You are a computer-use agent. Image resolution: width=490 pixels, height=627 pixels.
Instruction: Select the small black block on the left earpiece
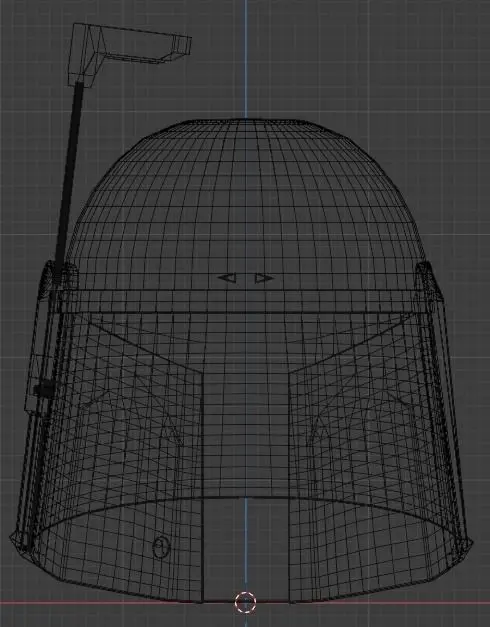44,389
